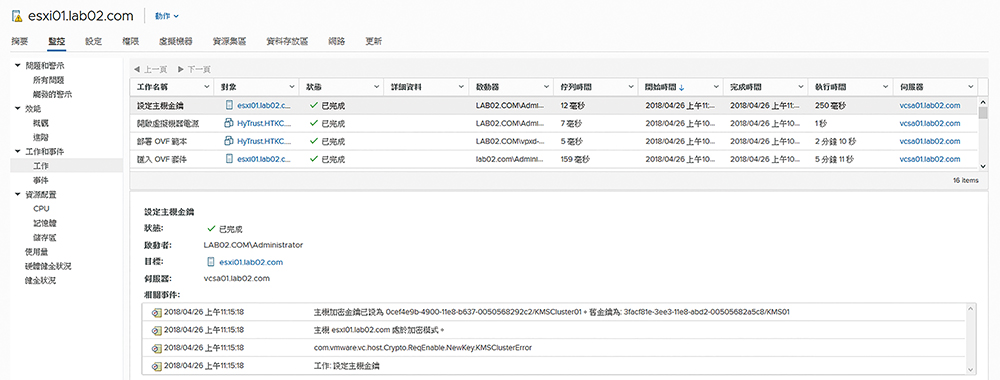Collapse the 問題和警示 tree section

(x=17, y=65)
